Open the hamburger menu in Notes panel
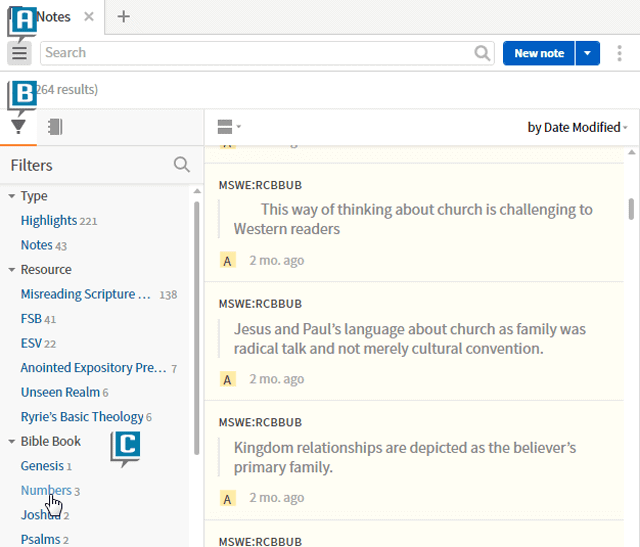 click(x=19, y=53)
